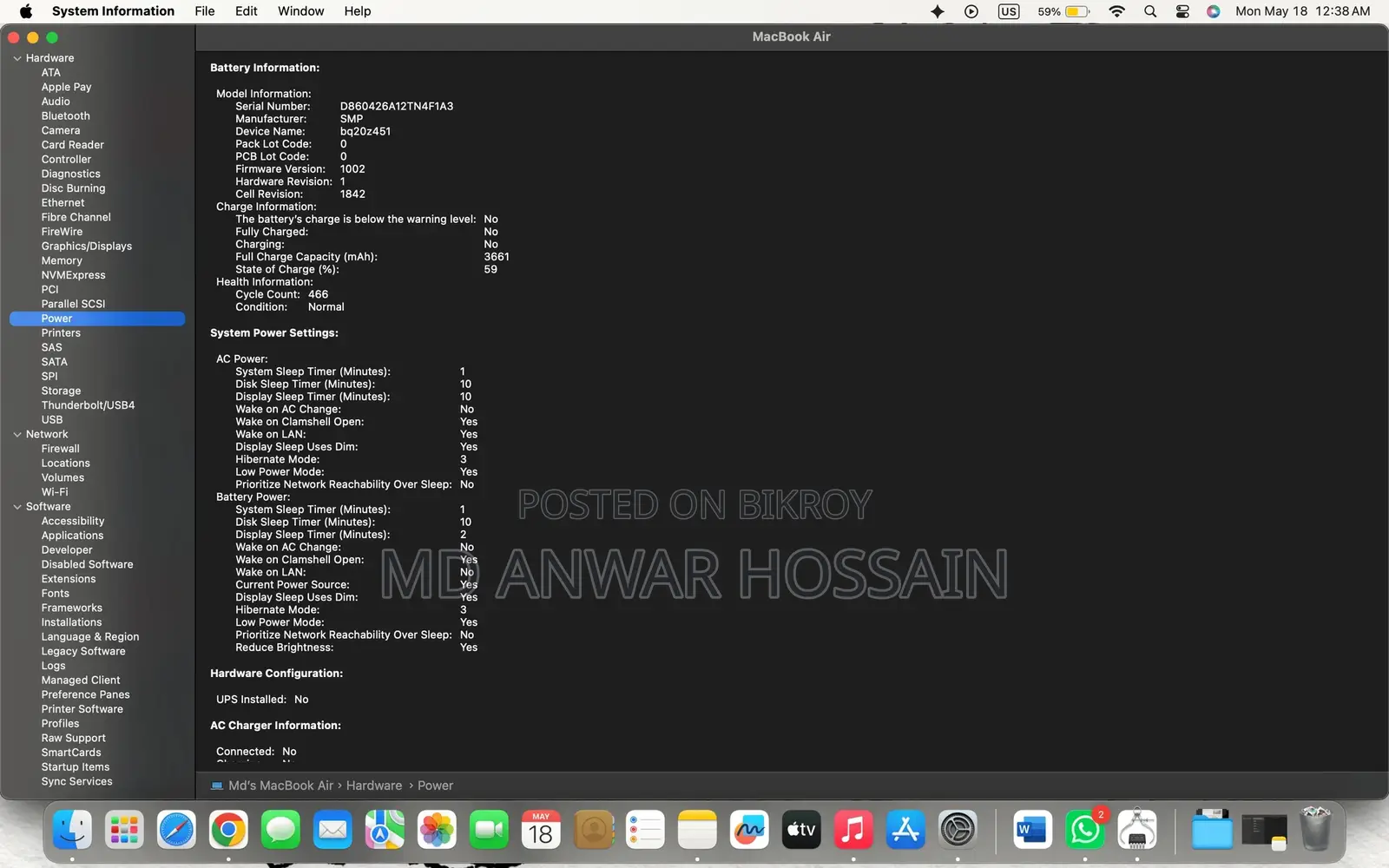The width and height of the screenshot is (1389, 868).
Task: Open WhatsApp with 2 notifications
Action: (1084, 831)
